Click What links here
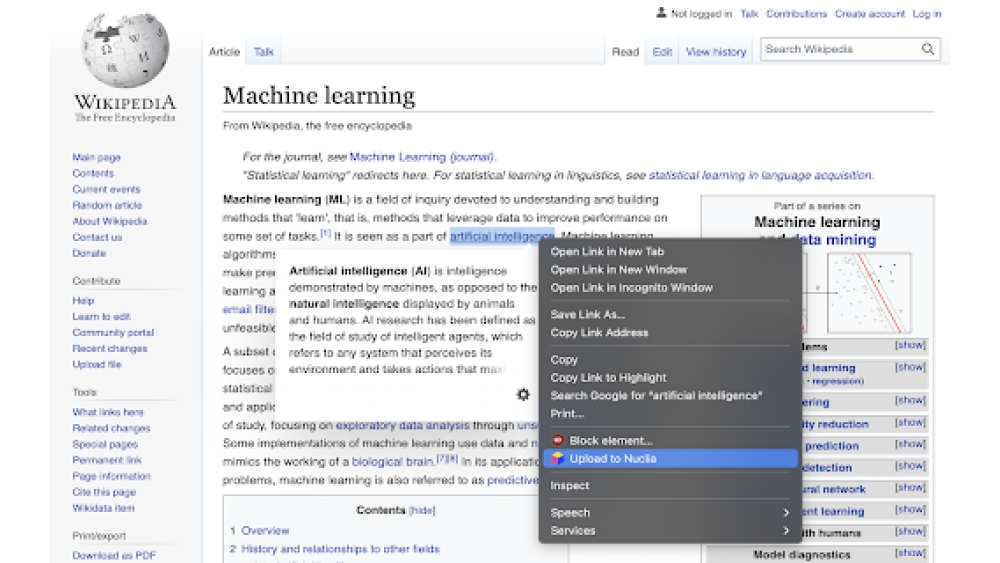This screenshot has width=1000, height=563. [108, 413]
